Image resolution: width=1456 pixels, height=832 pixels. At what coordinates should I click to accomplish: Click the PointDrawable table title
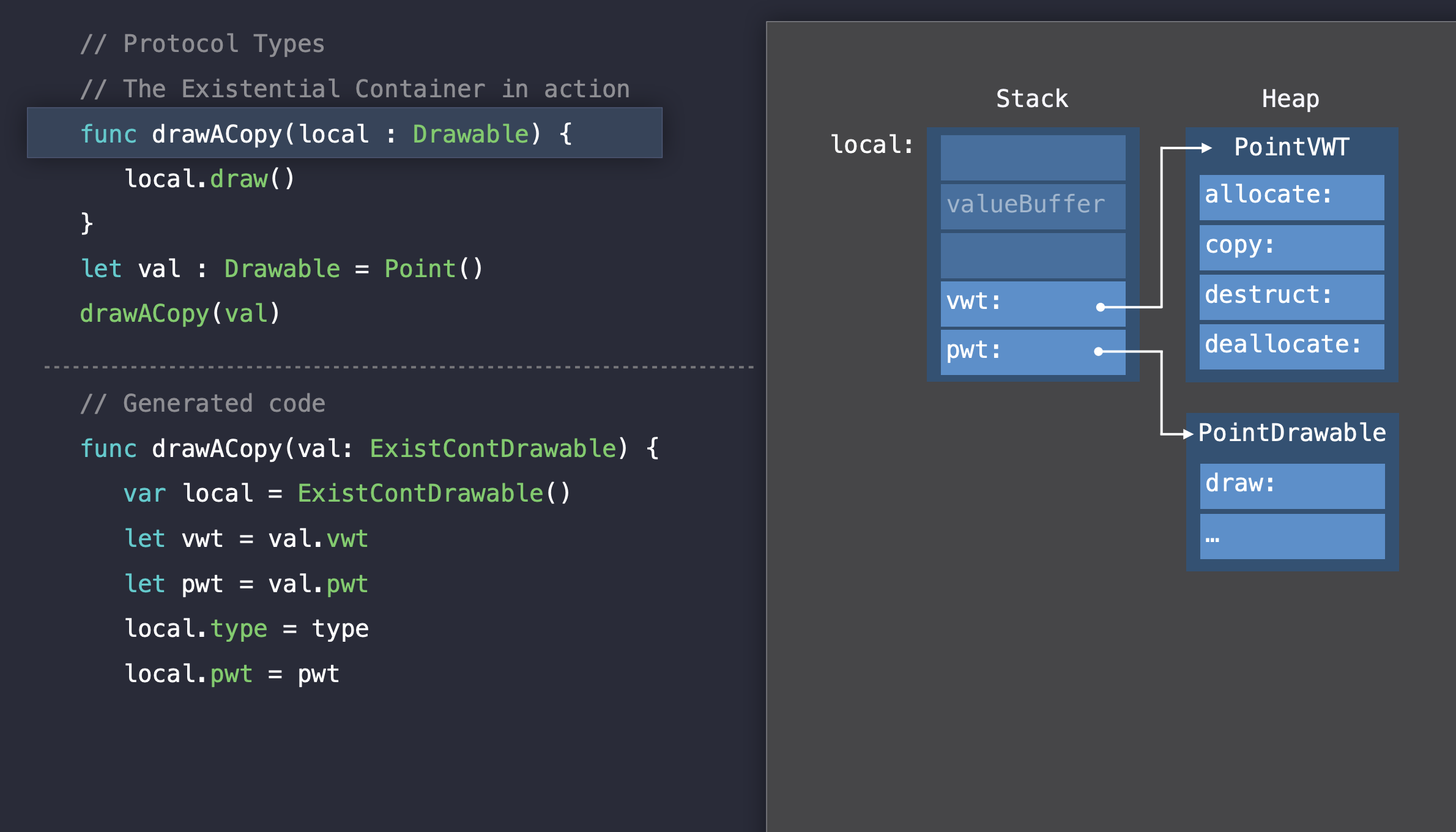click(x=1291, y=433)
